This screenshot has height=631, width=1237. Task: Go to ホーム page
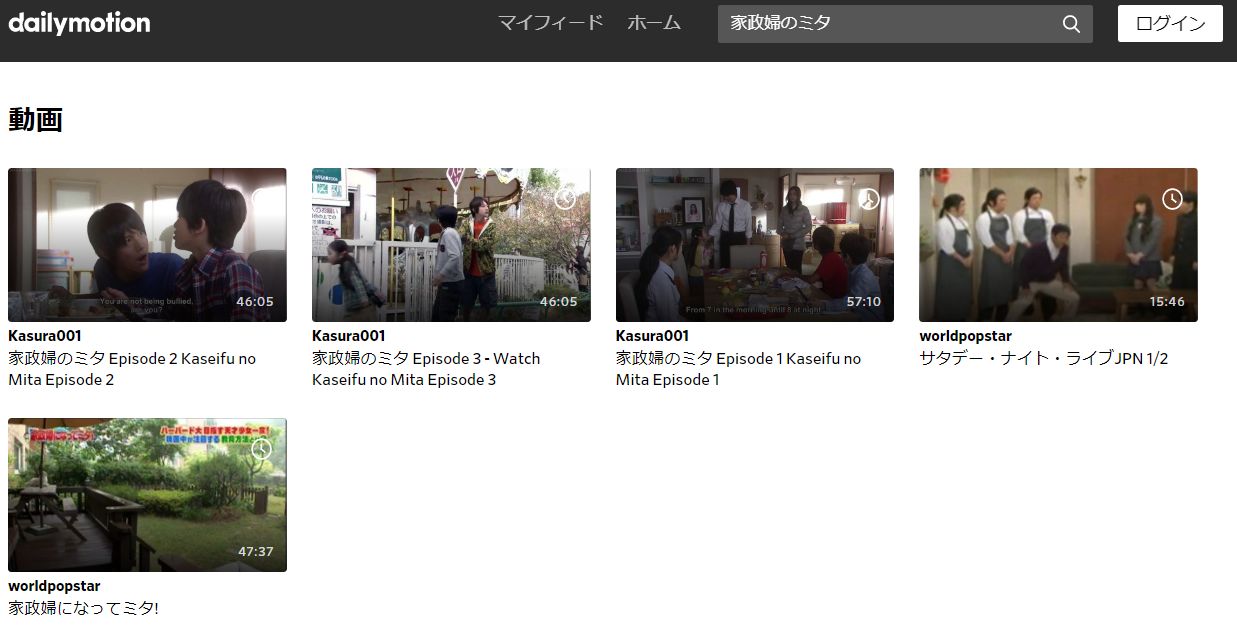click(654, 23)
